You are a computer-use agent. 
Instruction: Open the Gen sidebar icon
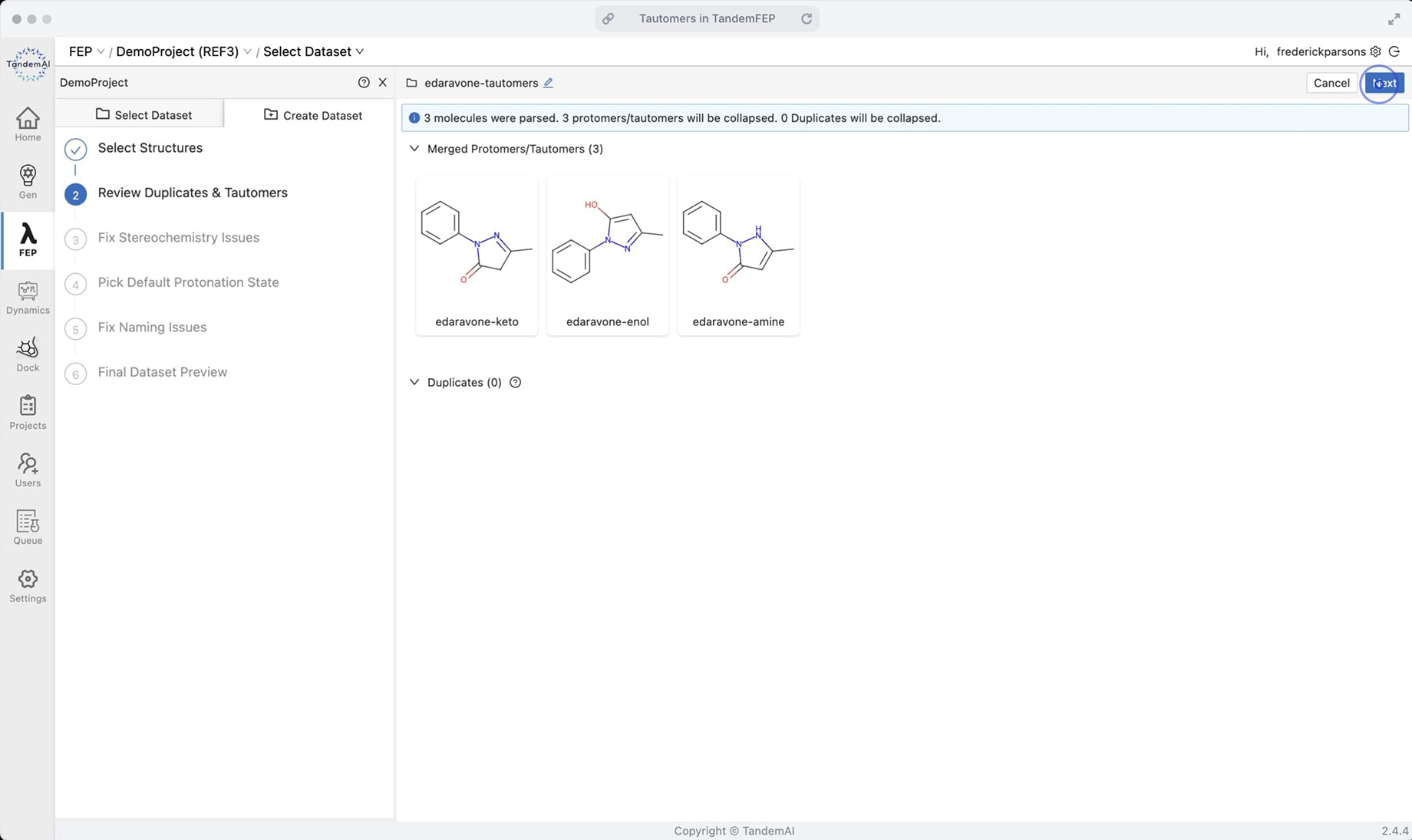tap(28, 182)
